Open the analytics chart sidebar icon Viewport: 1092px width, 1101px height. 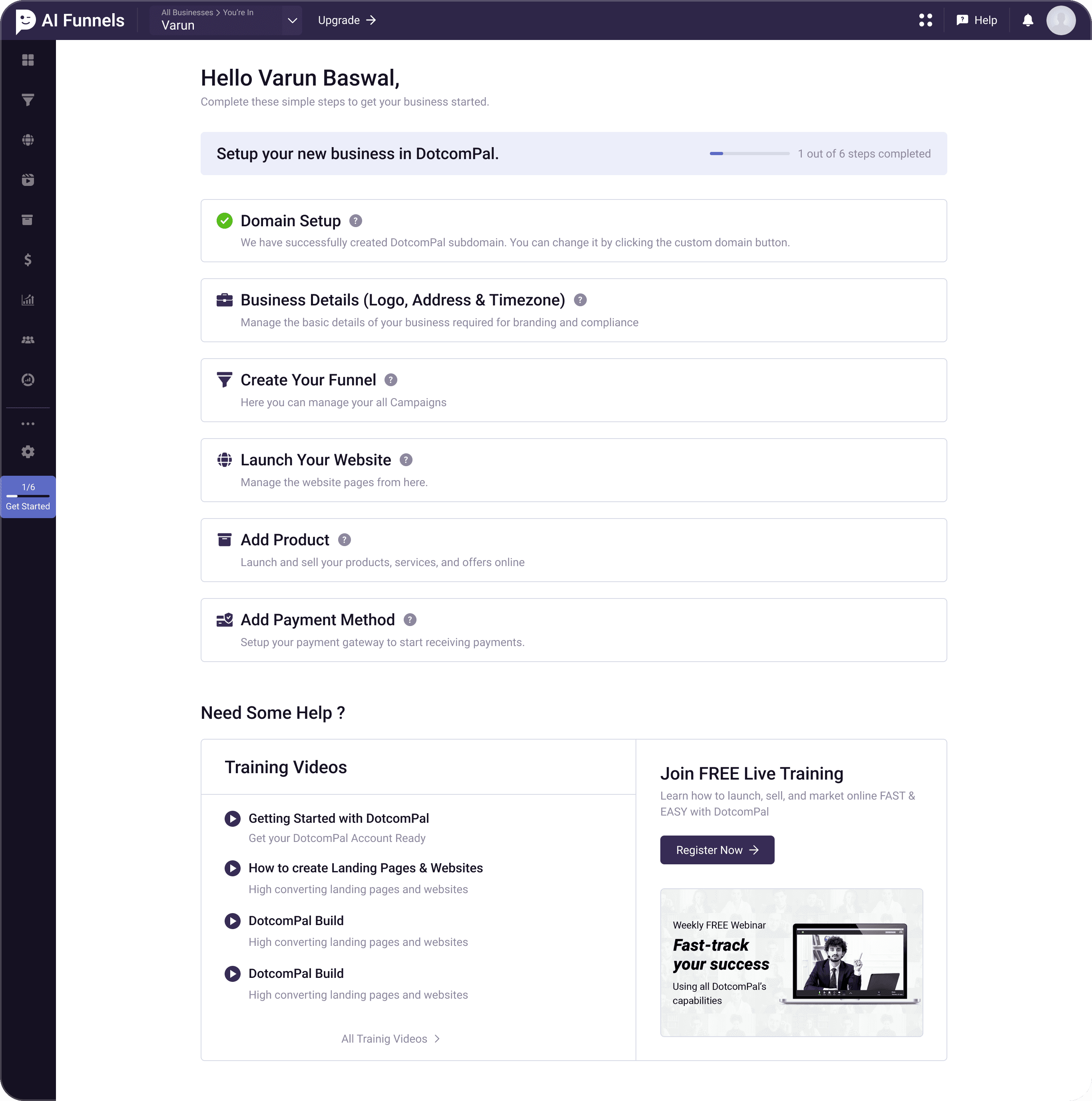click(x=27, y=300)
